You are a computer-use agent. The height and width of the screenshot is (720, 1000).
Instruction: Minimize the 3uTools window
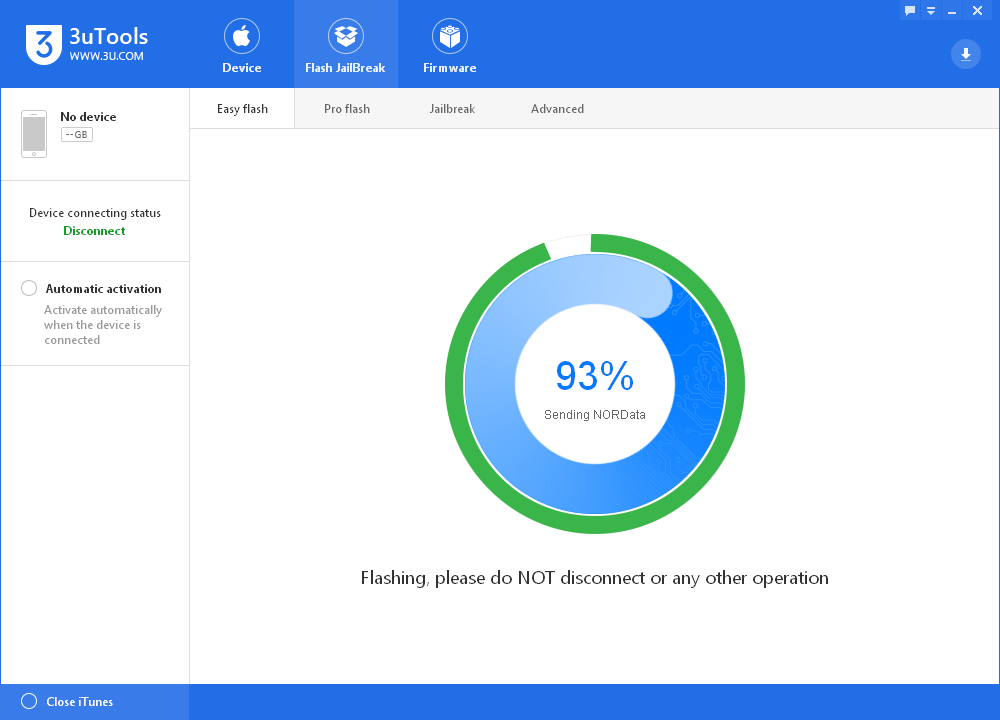(x=952, y=11)
